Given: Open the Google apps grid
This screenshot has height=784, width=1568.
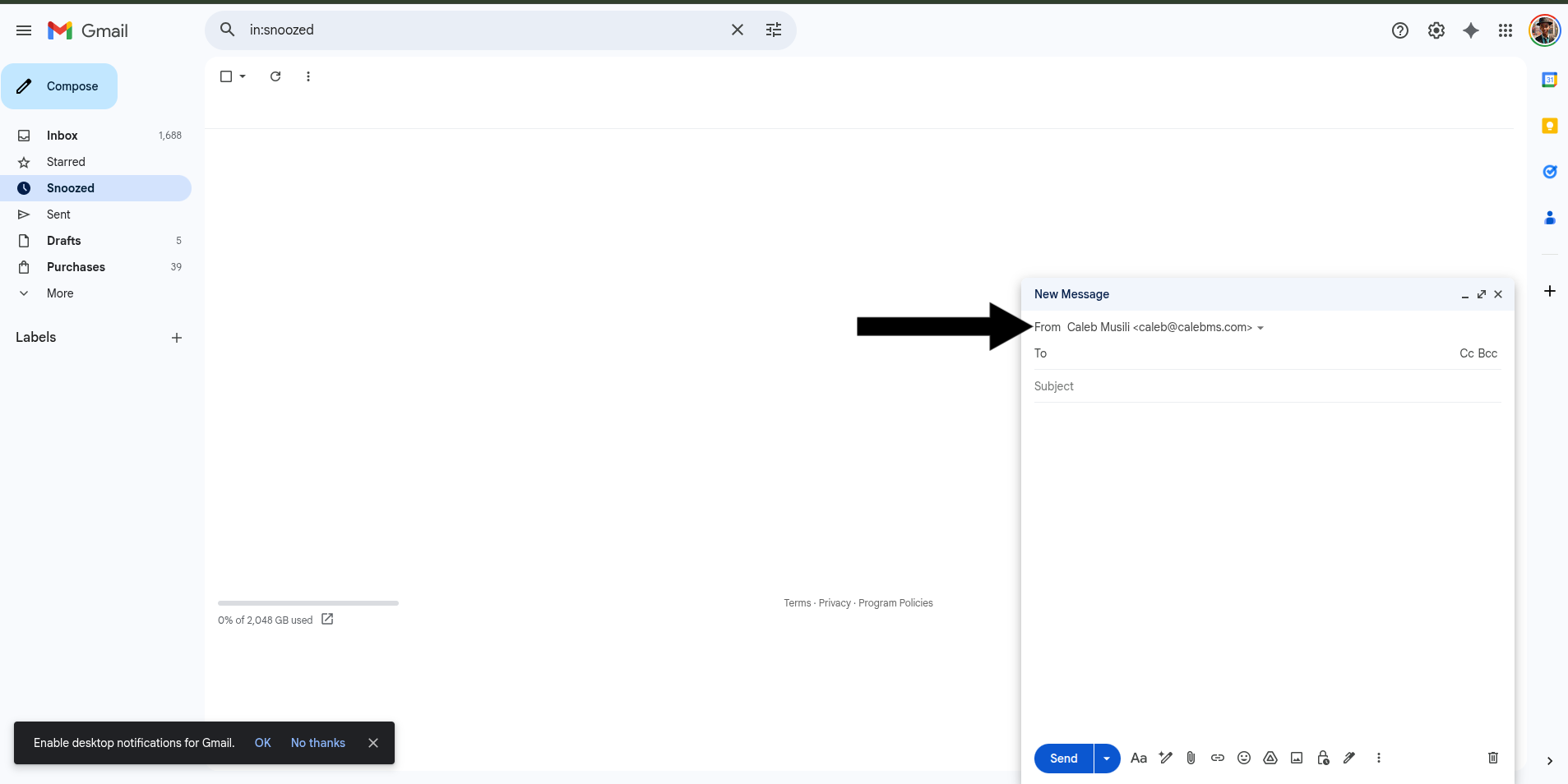Looking at the screenshot, I should point(1506,30).
